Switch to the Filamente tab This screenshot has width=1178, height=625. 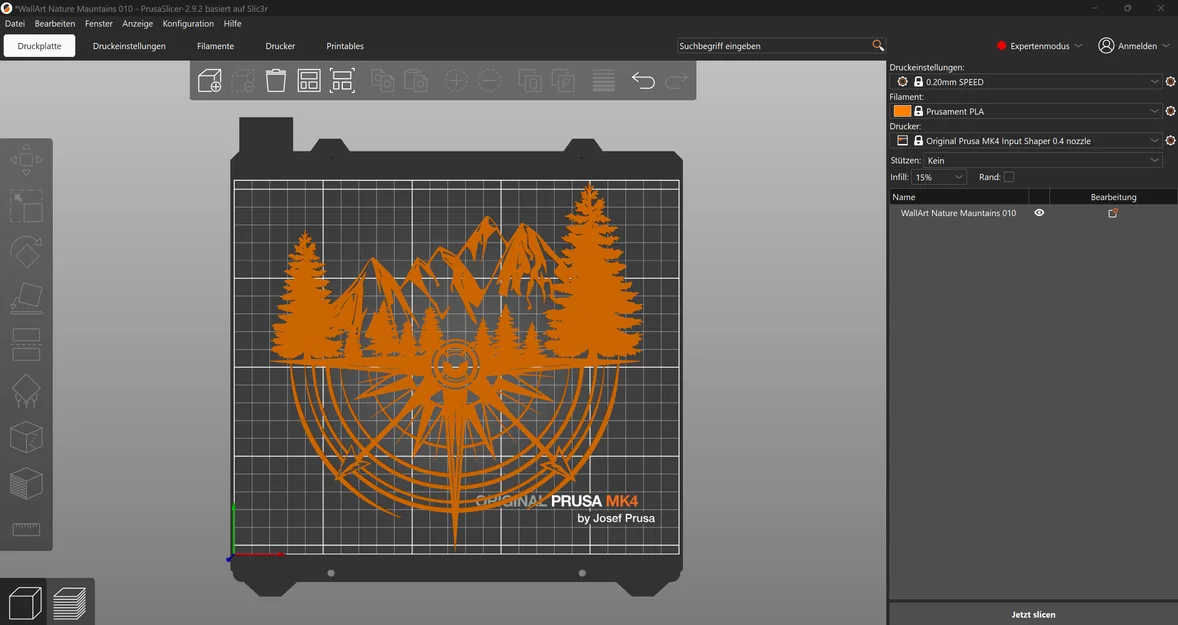click(x=216, y=46)
